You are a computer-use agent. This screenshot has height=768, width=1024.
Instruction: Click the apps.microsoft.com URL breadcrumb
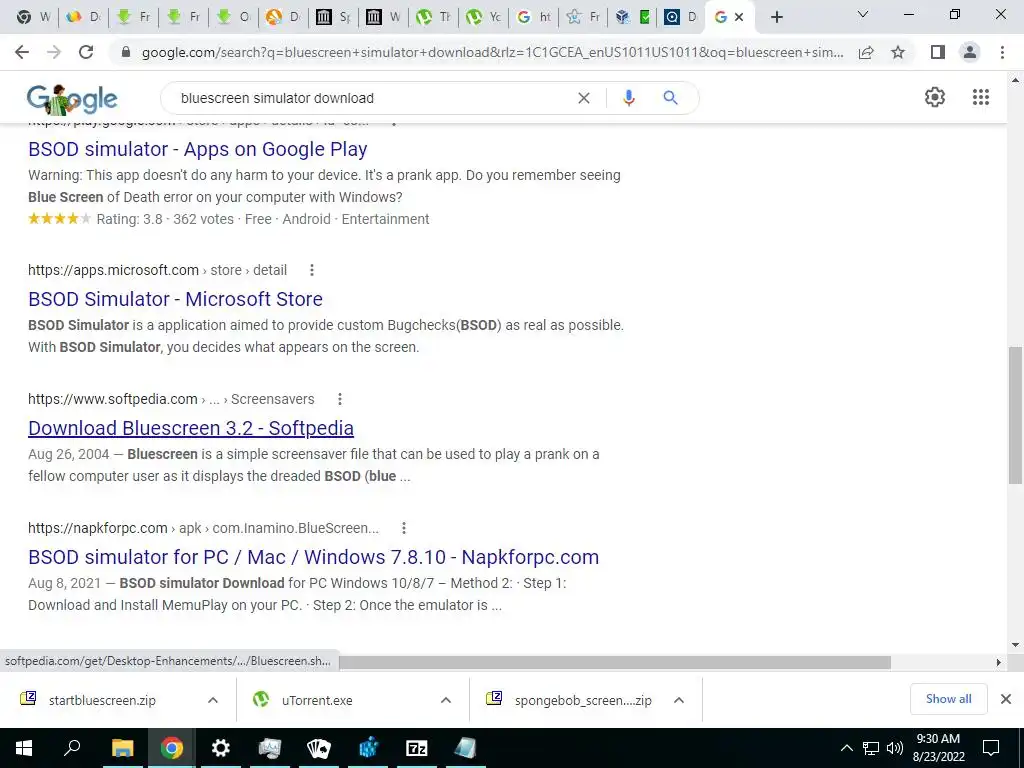157,270
